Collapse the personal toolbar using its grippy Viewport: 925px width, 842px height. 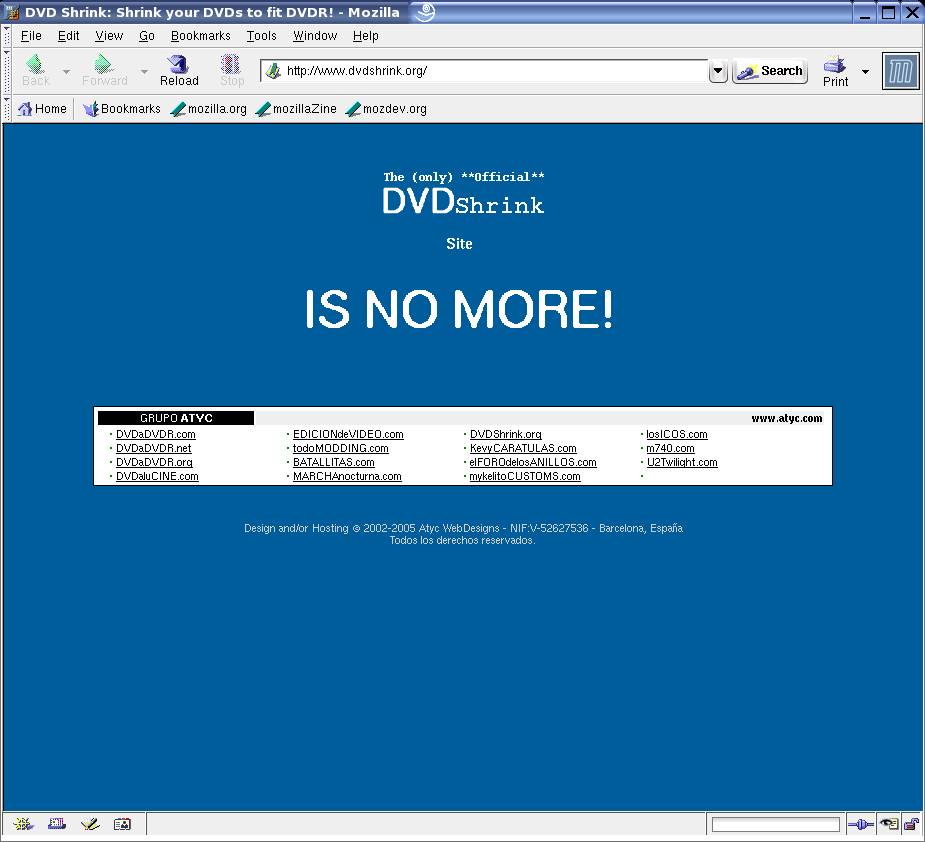click(x=7, y=109)
